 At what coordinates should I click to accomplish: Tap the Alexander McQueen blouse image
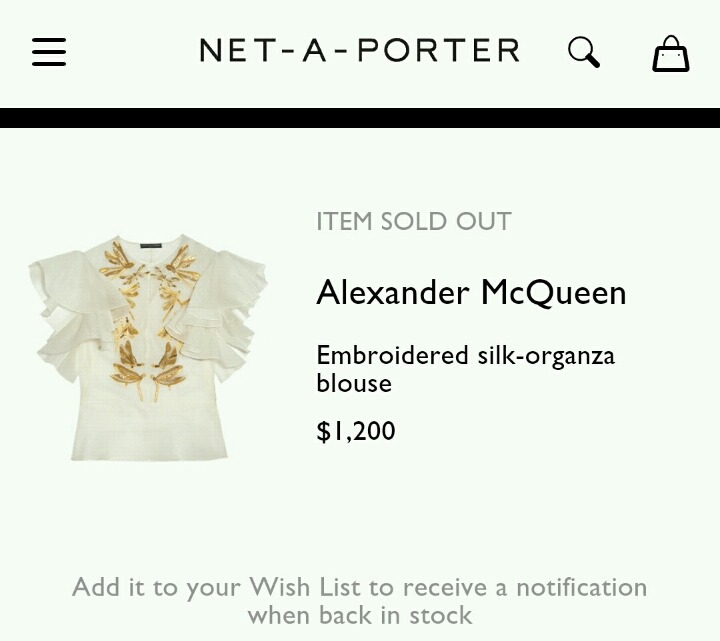pyautogui.click(x=150, y=348)
